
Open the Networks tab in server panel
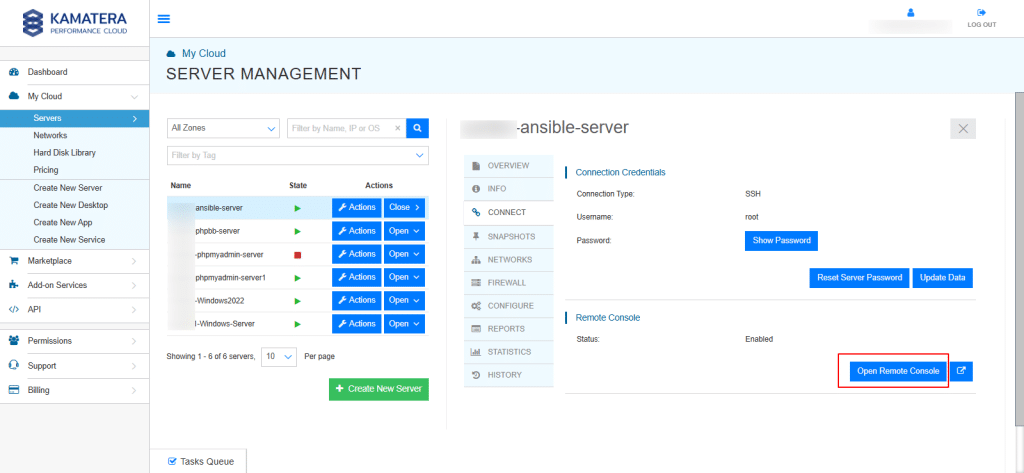point(508,260)
